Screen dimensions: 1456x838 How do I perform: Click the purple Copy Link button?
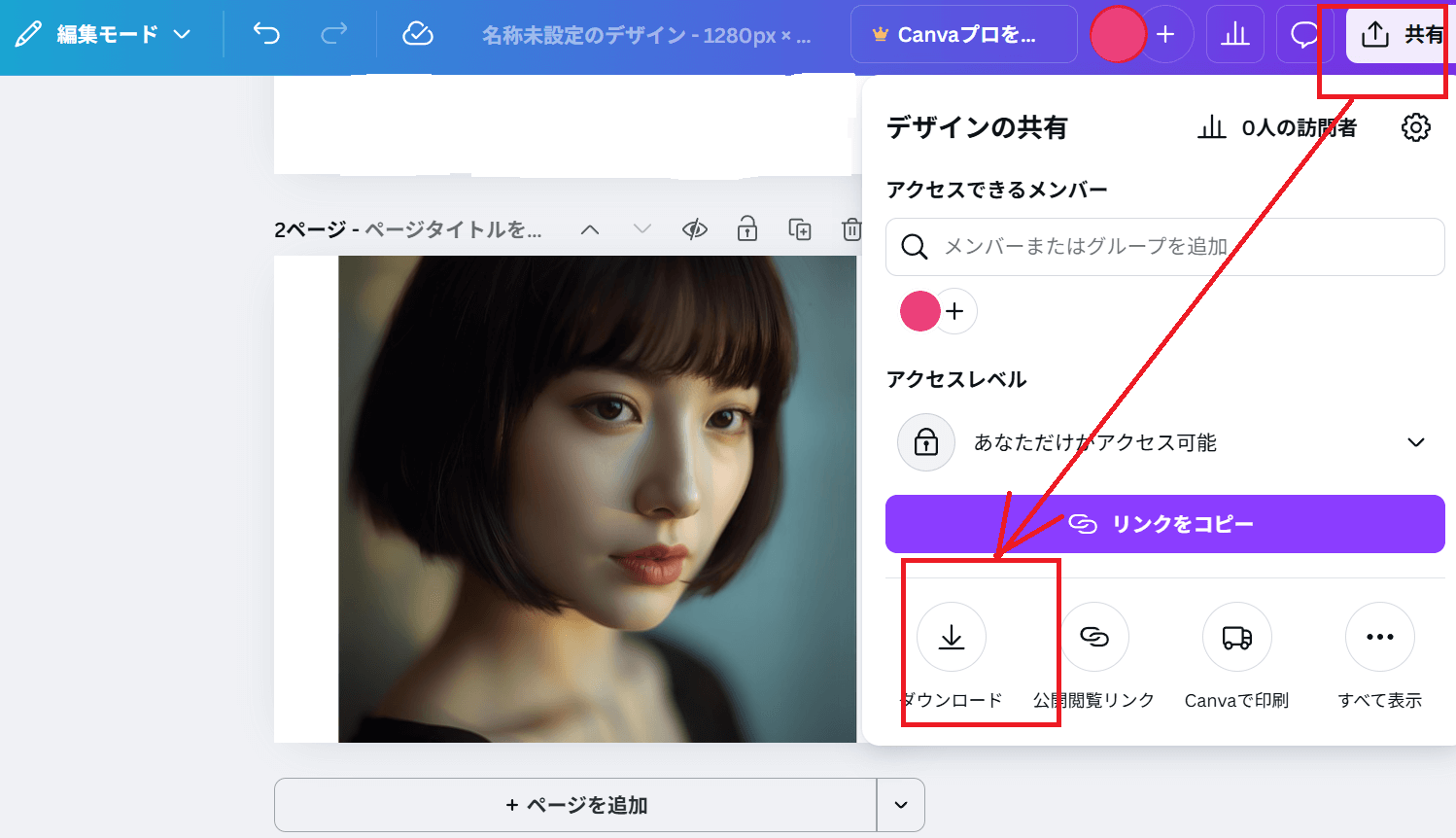(x=1164, y=524)
